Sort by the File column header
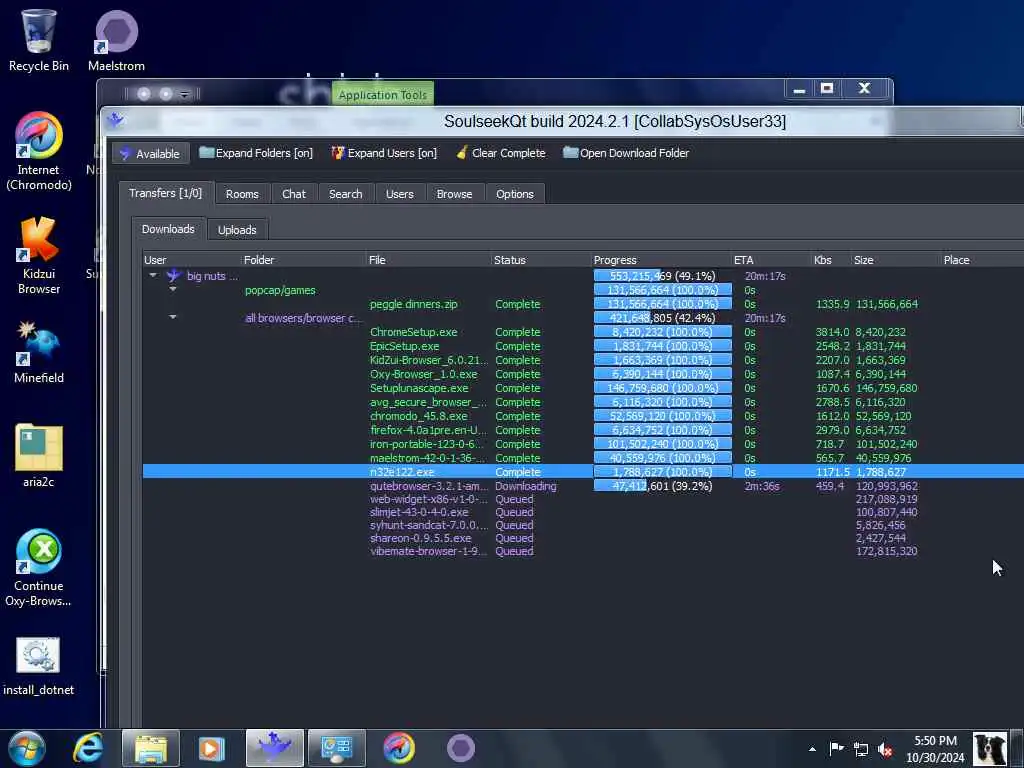 (428, 260)
